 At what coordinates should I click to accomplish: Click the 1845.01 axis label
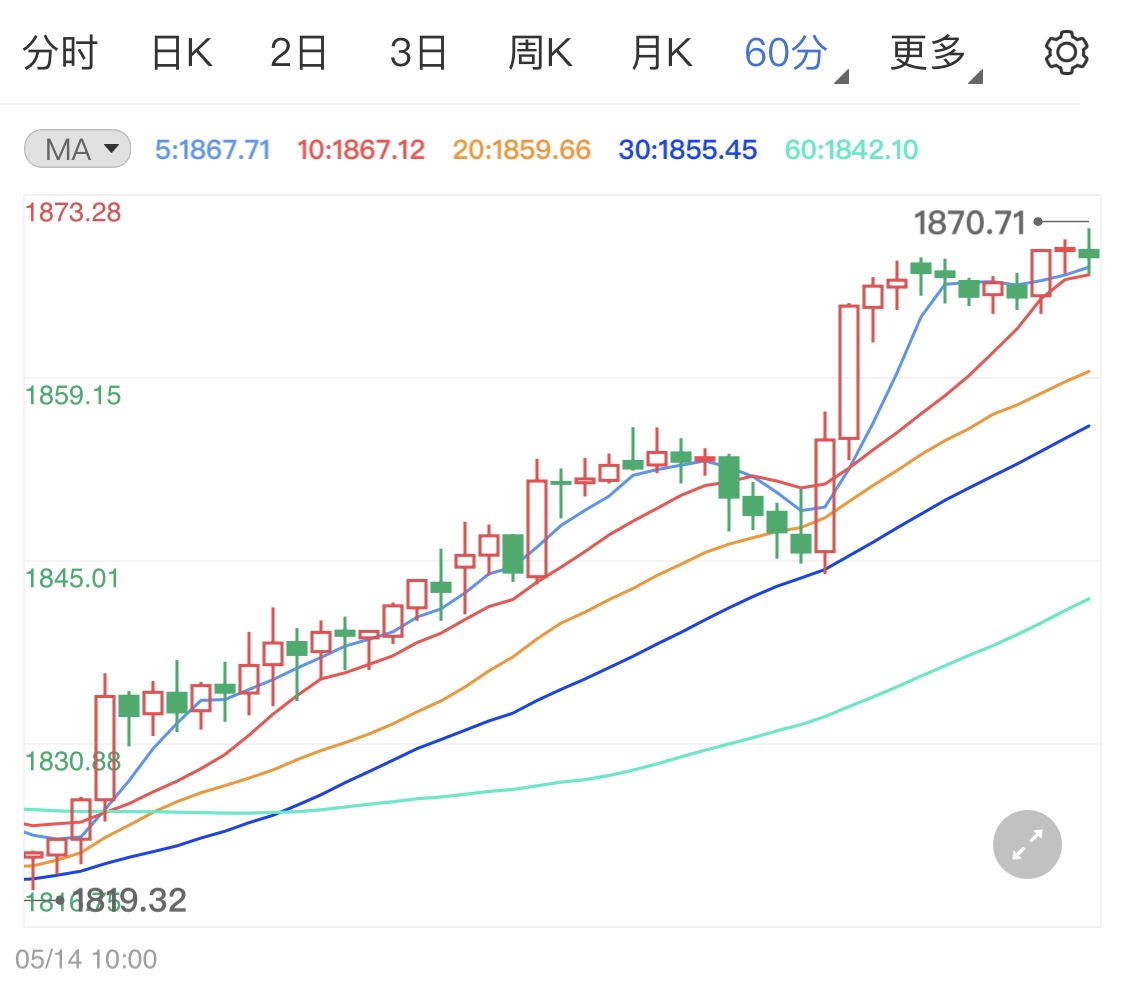coord(72,578)
